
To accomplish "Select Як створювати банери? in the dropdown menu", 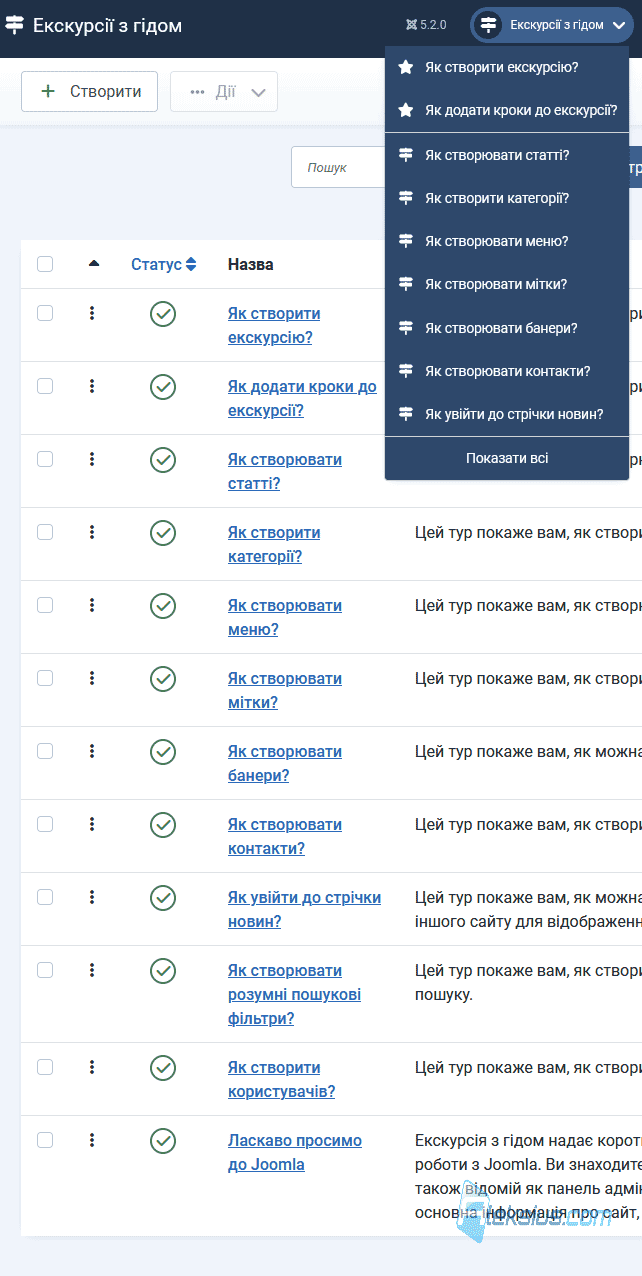I will point(507,328).
